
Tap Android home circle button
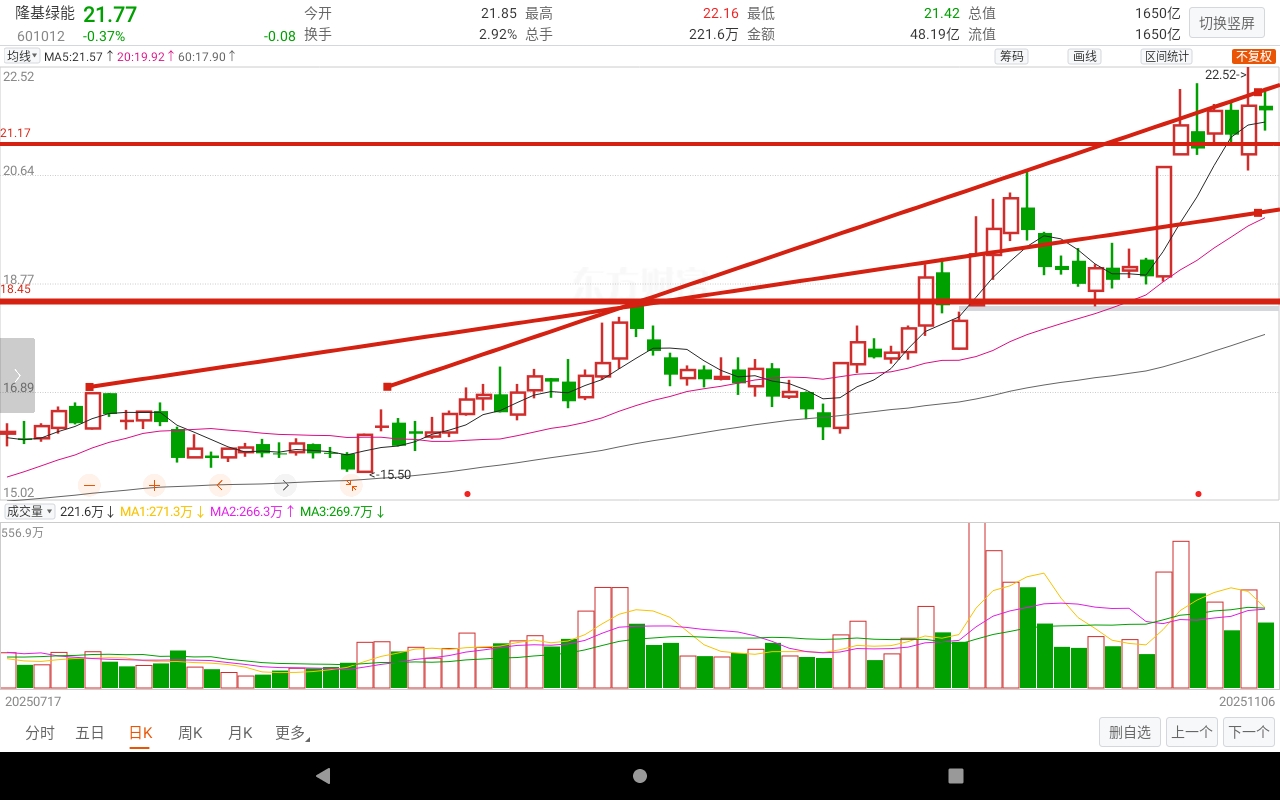click(640, 776)
